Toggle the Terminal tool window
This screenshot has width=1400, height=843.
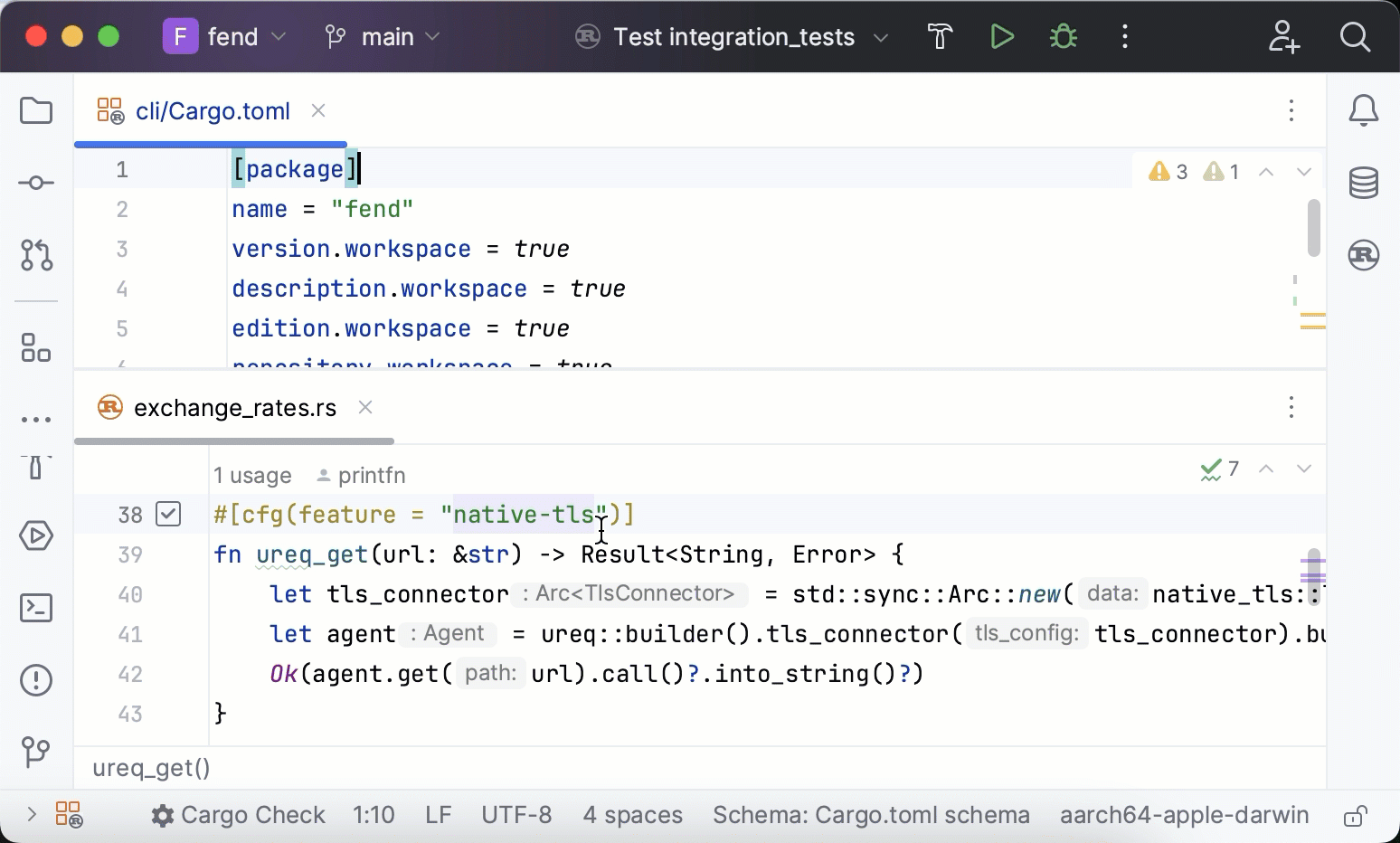36,608
